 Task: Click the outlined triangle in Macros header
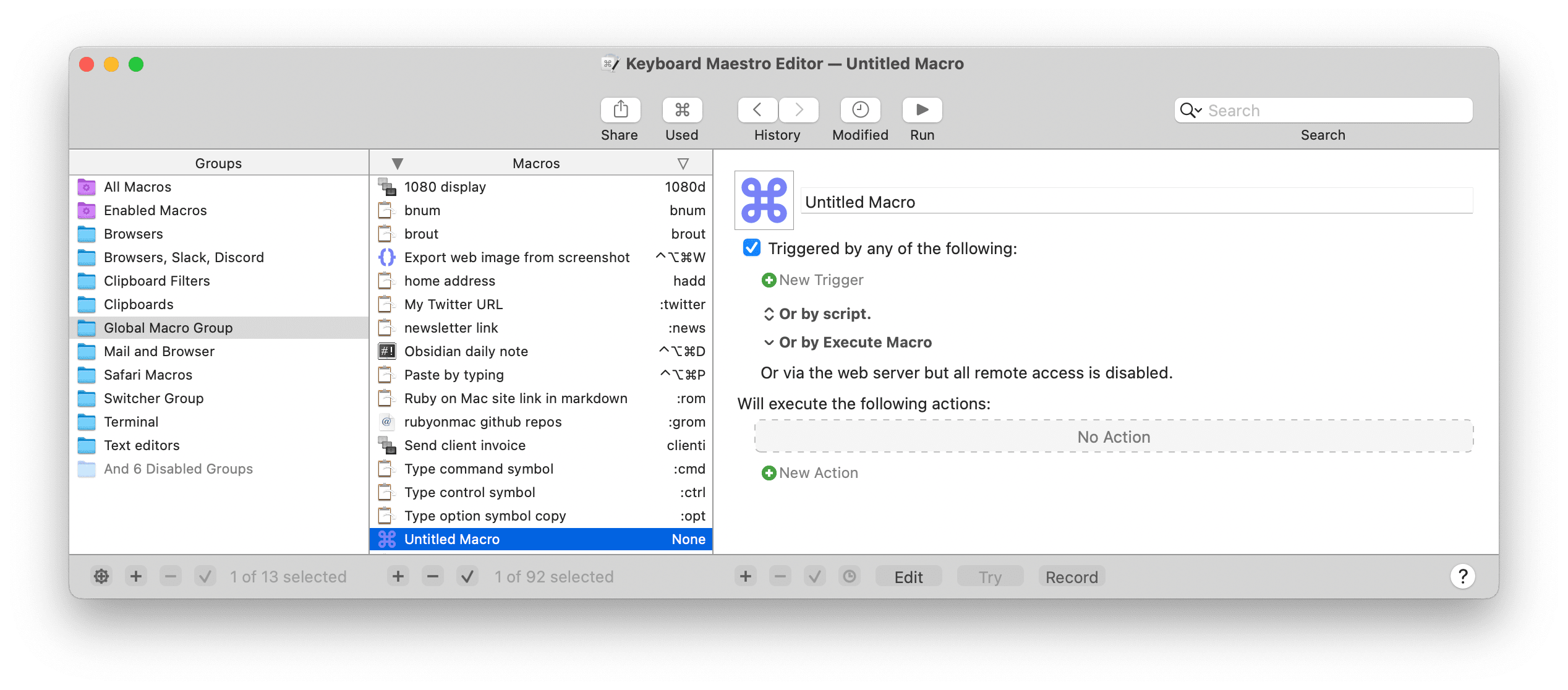click(x=683, y=163)
